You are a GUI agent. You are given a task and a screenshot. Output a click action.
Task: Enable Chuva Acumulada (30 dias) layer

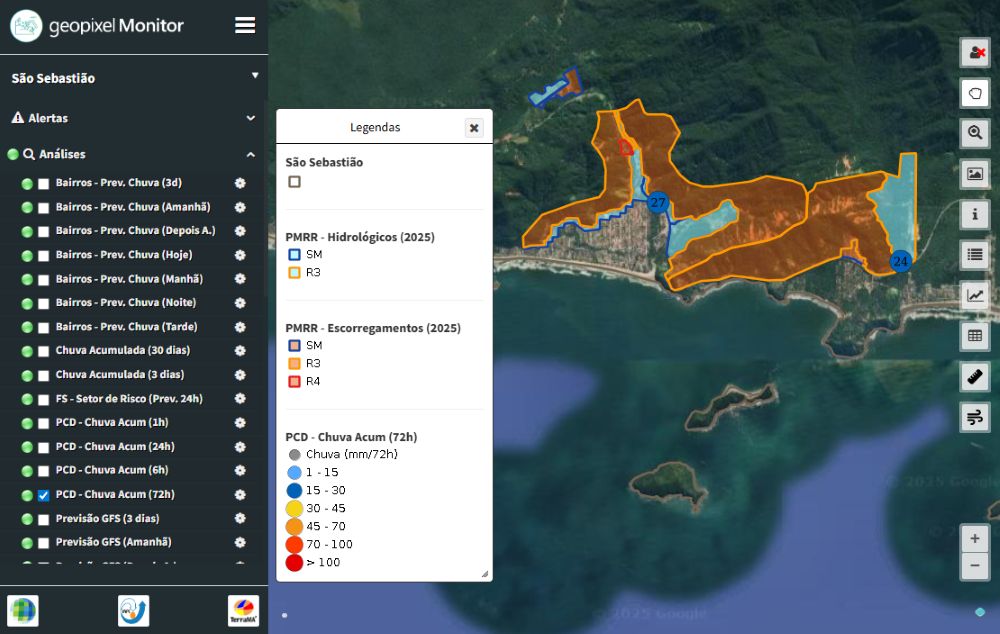pyautogui.click(x=43, y=351)
